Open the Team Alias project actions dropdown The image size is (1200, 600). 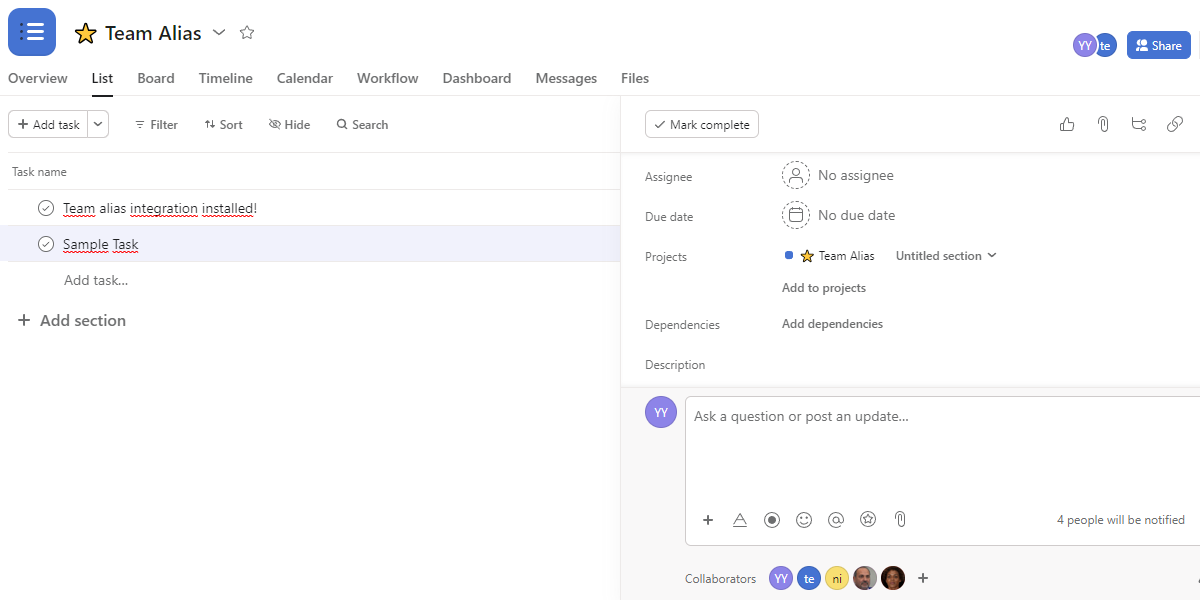[219, 33]
